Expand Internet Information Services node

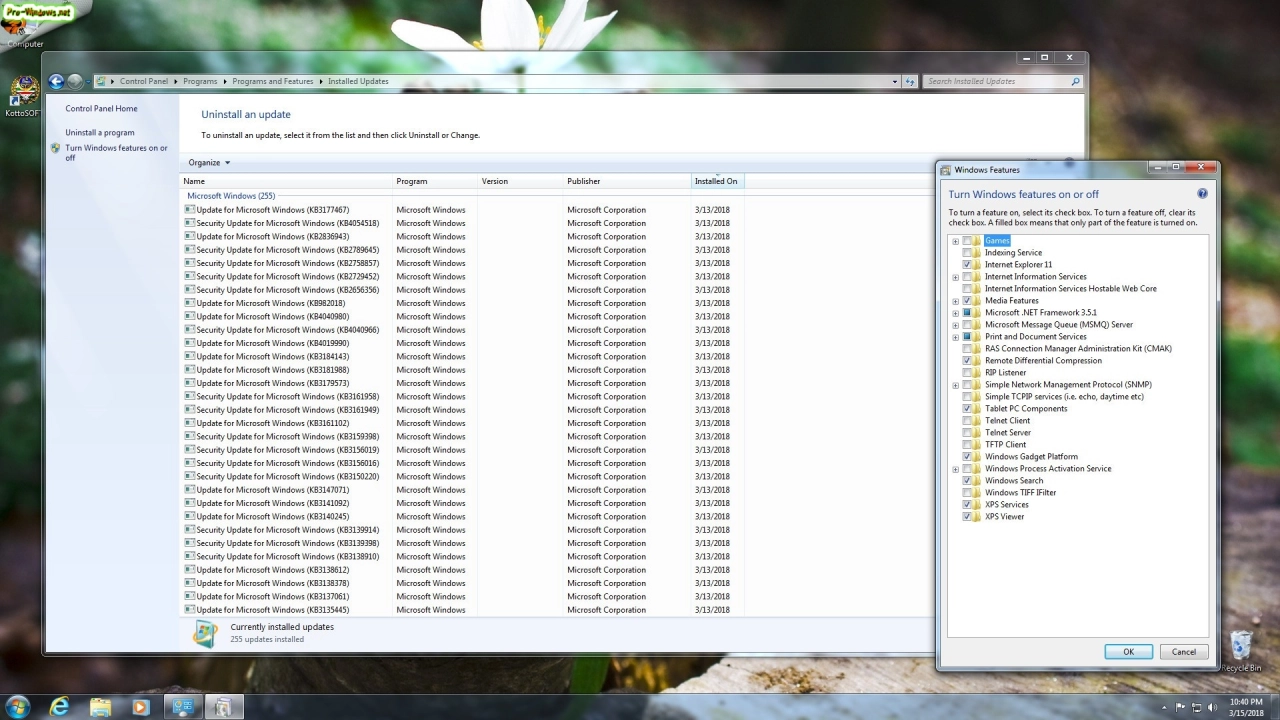click(955, 277)
